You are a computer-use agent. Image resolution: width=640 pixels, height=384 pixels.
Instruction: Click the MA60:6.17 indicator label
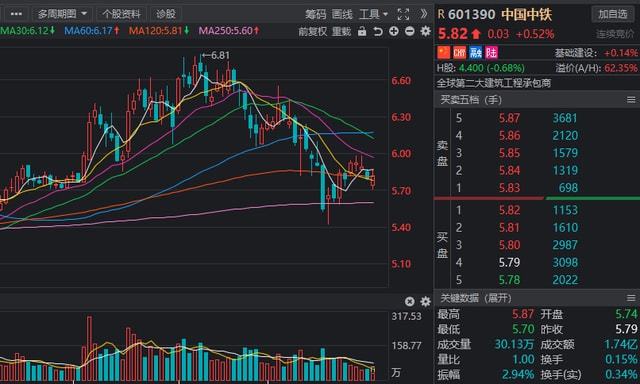click(x=91, y=31)
